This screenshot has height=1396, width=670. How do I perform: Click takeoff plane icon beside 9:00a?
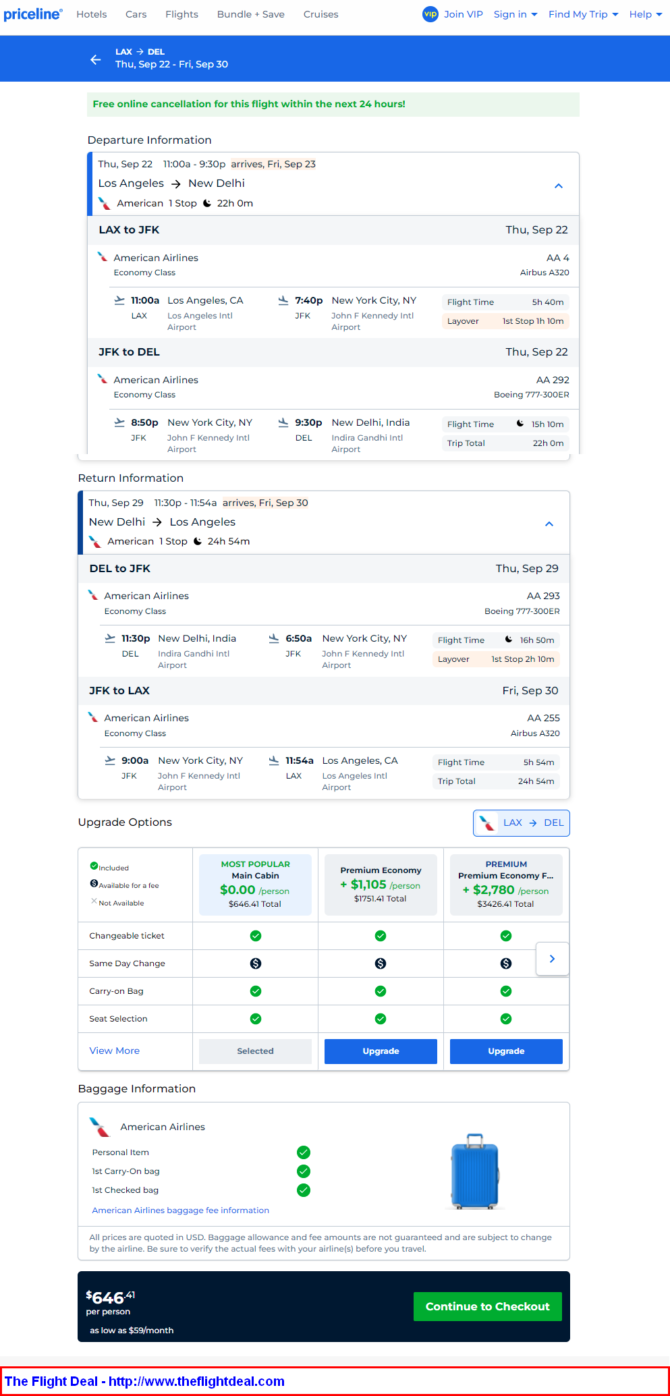(x=110, y=760)
